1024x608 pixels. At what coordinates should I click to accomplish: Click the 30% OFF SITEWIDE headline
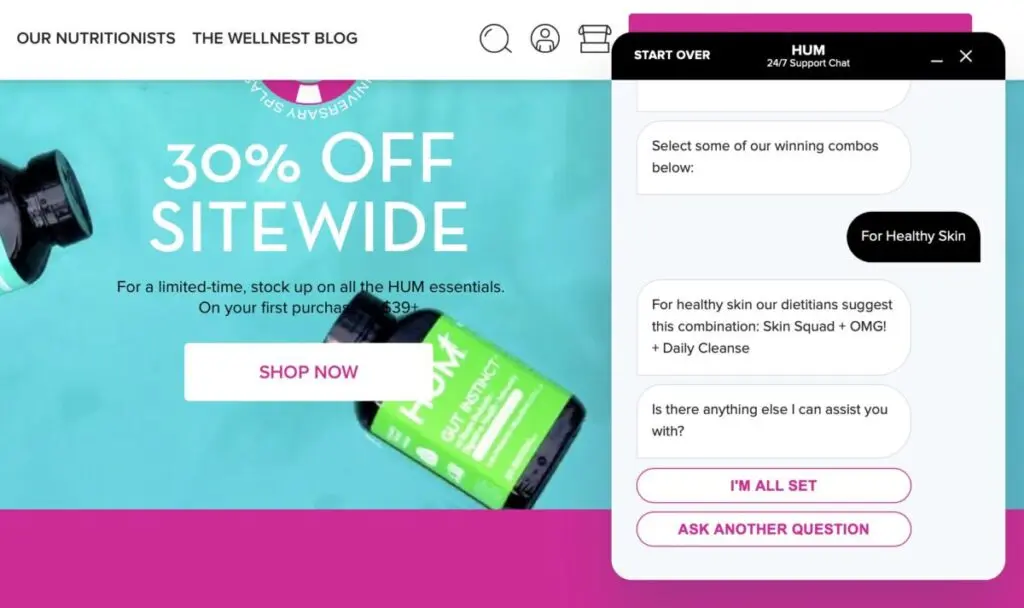point(308,193)
